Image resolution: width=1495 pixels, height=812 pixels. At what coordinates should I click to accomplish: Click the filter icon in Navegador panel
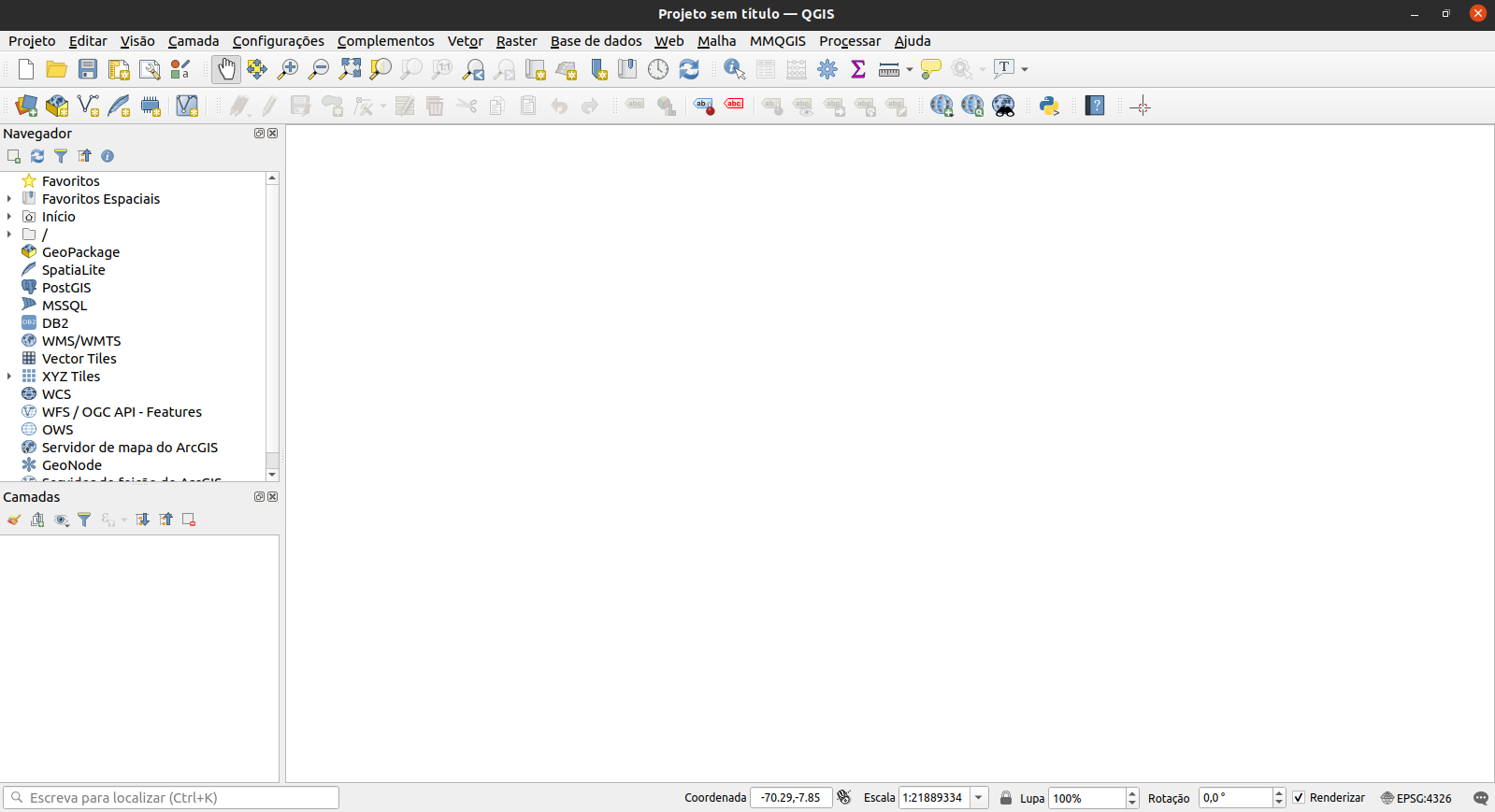61,156
